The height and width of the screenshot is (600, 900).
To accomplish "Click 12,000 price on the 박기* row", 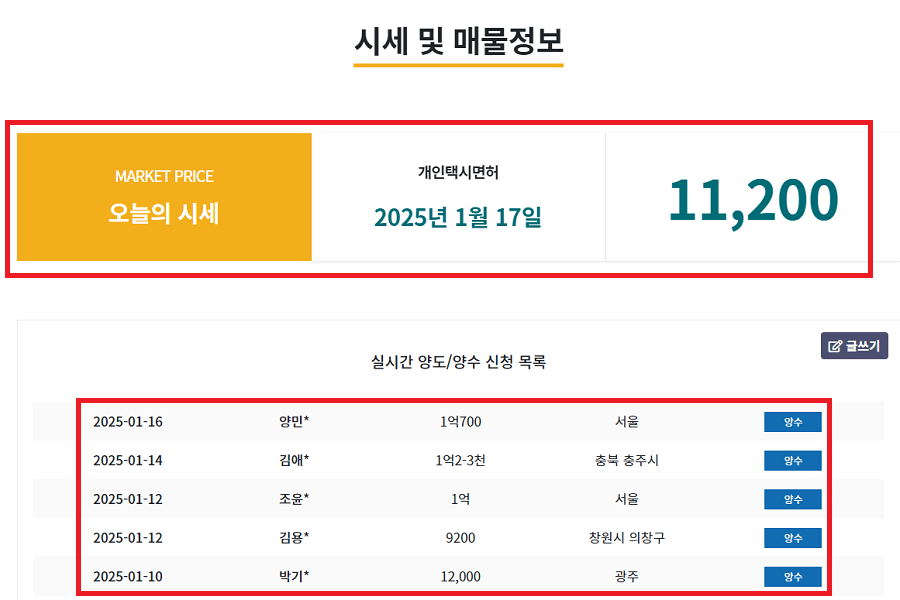I will [x=462, y=576].
